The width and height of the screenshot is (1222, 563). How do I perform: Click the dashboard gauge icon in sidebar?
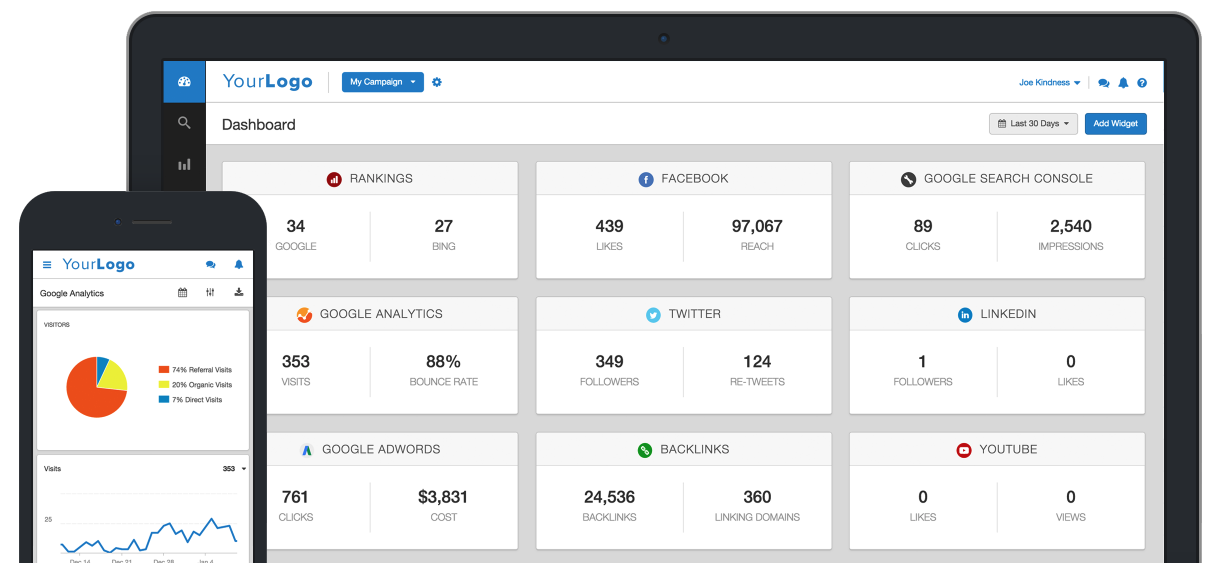(184, 82)
